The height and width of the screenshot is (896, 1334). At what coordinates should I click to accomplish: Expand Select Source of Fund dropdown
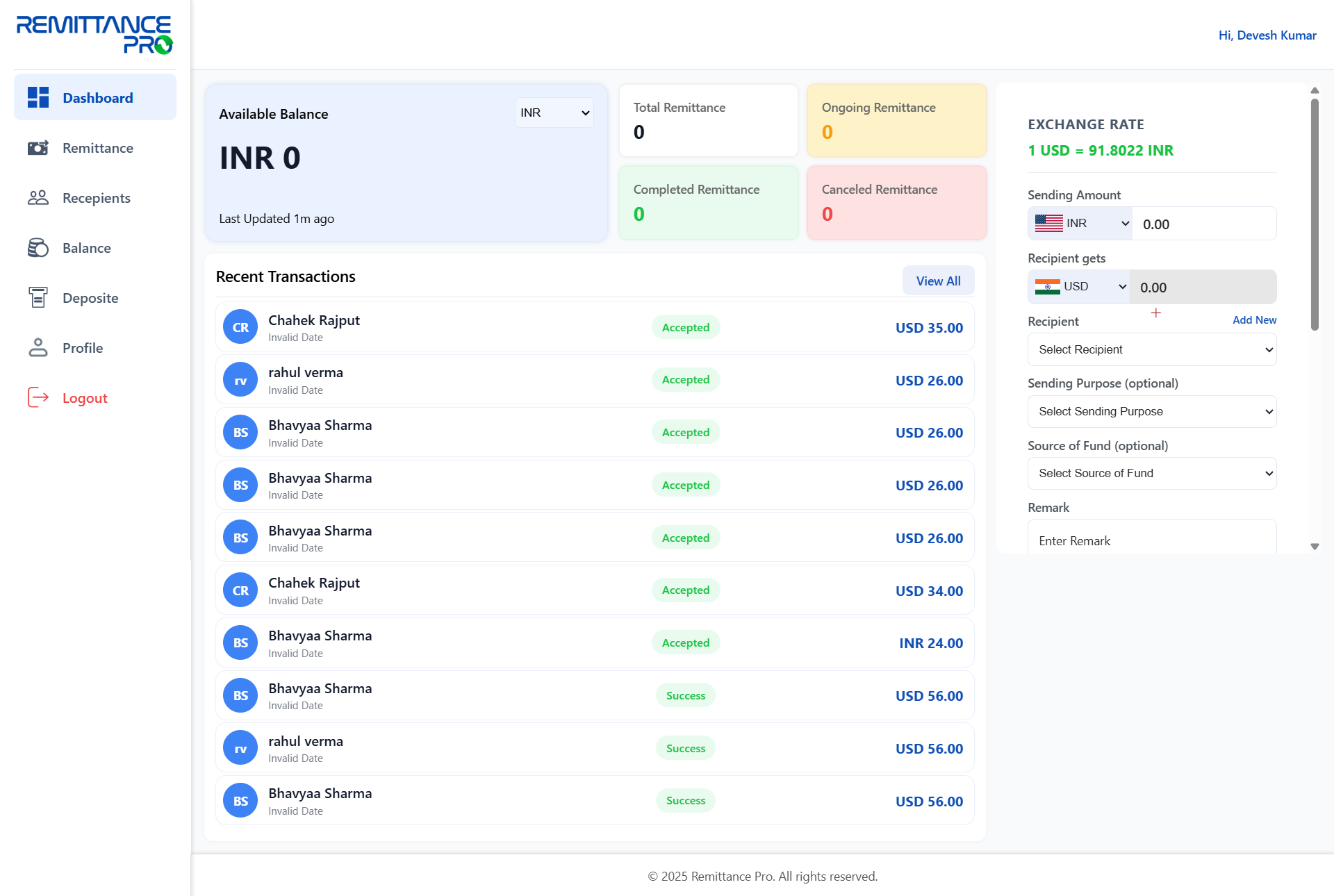[x=1151, y=473]
